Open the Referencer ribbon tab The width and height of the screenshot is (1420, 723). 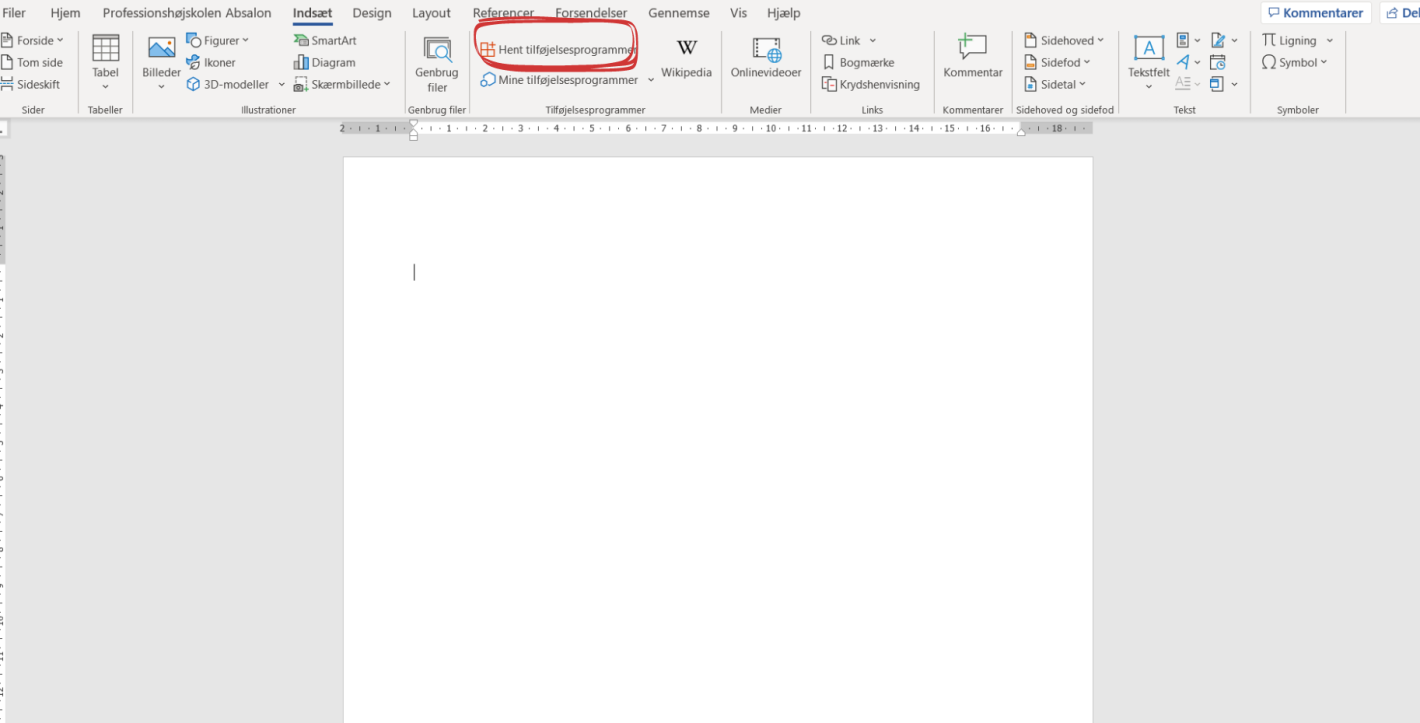click(503, 13)
